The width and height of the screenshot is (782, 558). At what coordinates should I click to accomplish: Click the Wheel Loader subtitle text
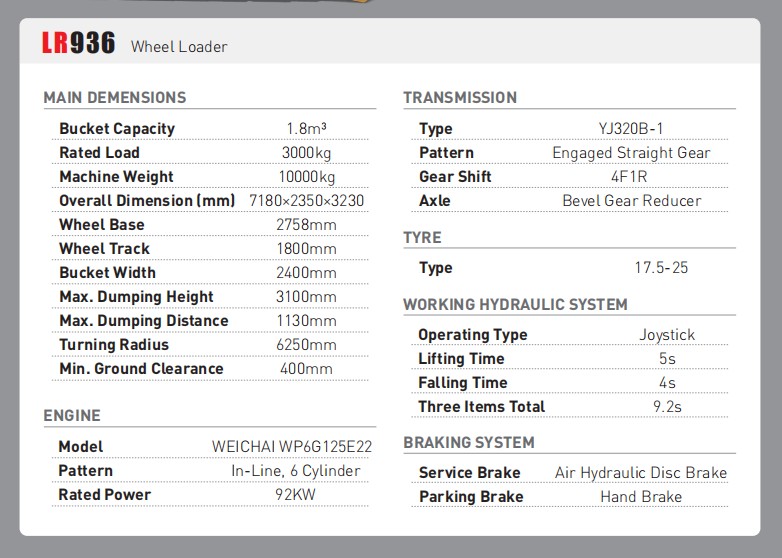pos(179,46)
